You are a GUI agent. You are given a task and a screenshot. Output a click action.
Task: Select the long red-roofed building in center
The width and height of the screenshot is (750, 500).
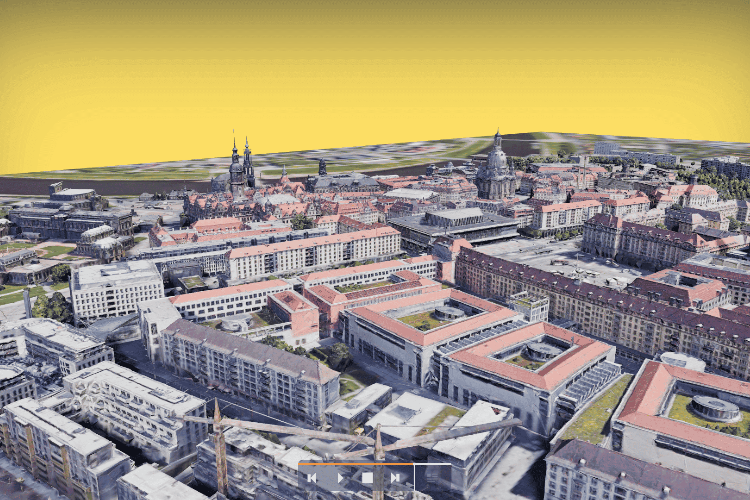[313, 252]
